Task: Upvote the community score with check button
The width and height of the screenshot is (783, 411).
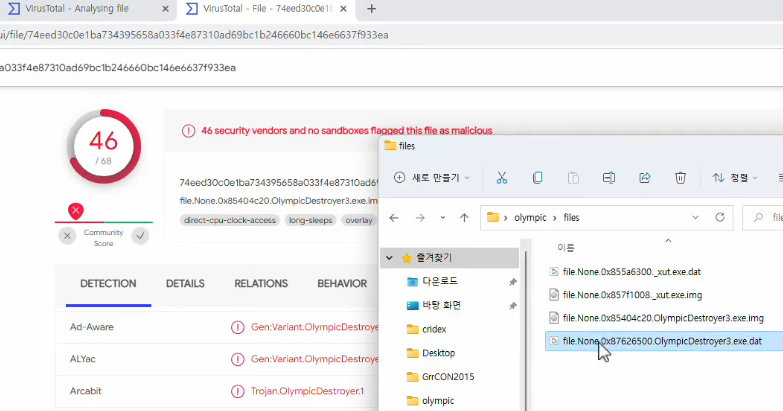Action: pyautogui.click(x=140, y=236)
